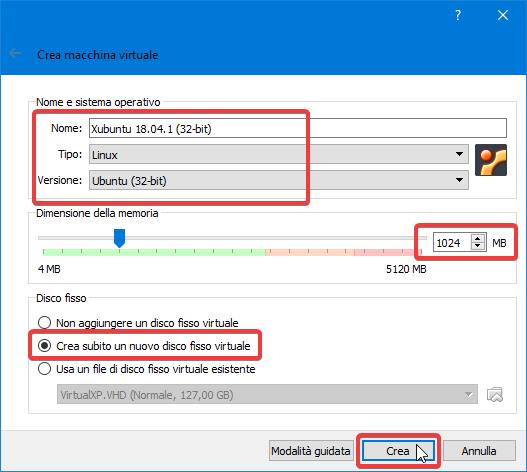Open the Versione dropdown showing Ubuntu (32-bit)
This screenshot has height=472, width=527.
(279, 180)
